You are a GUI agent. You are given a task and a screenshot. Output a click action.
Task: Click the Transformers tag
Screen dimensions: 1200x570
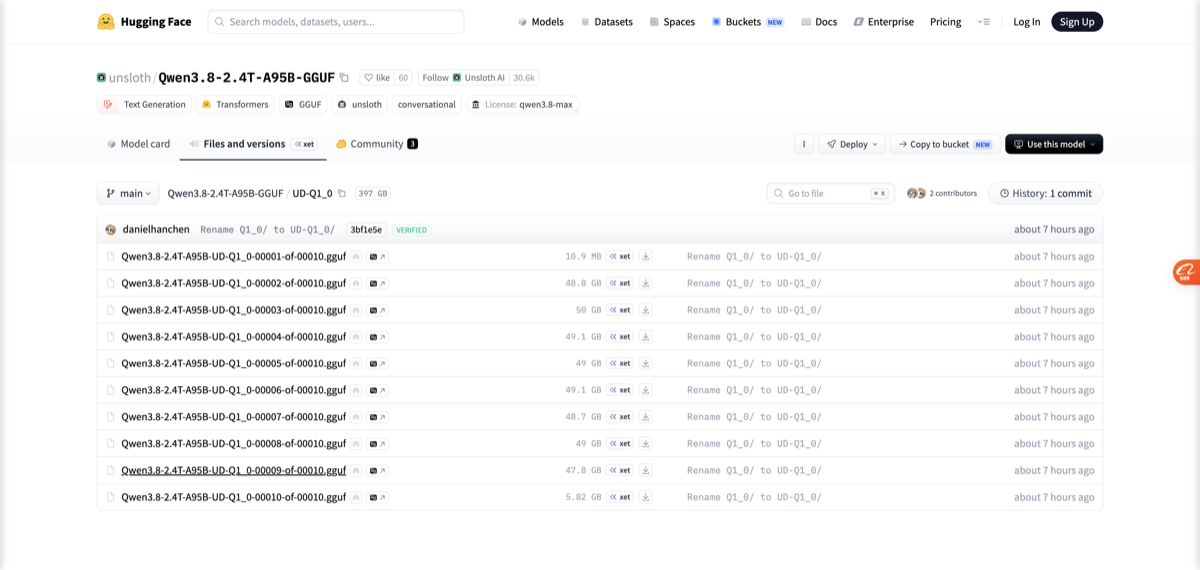click(234, 104)
